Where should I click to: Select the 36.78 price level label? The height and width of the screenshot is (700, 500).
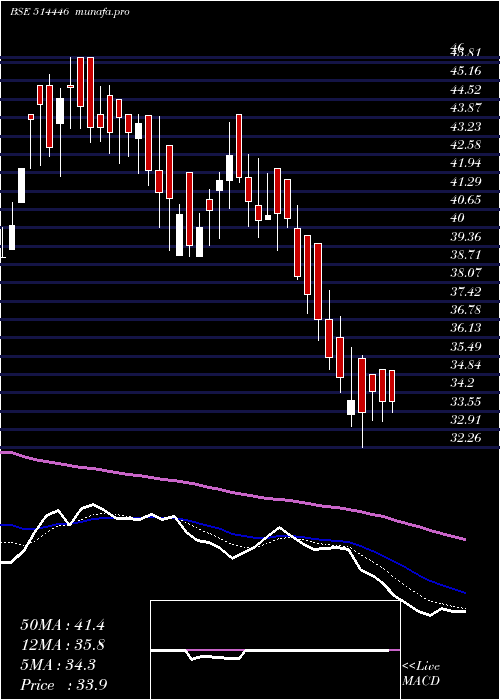466,310
